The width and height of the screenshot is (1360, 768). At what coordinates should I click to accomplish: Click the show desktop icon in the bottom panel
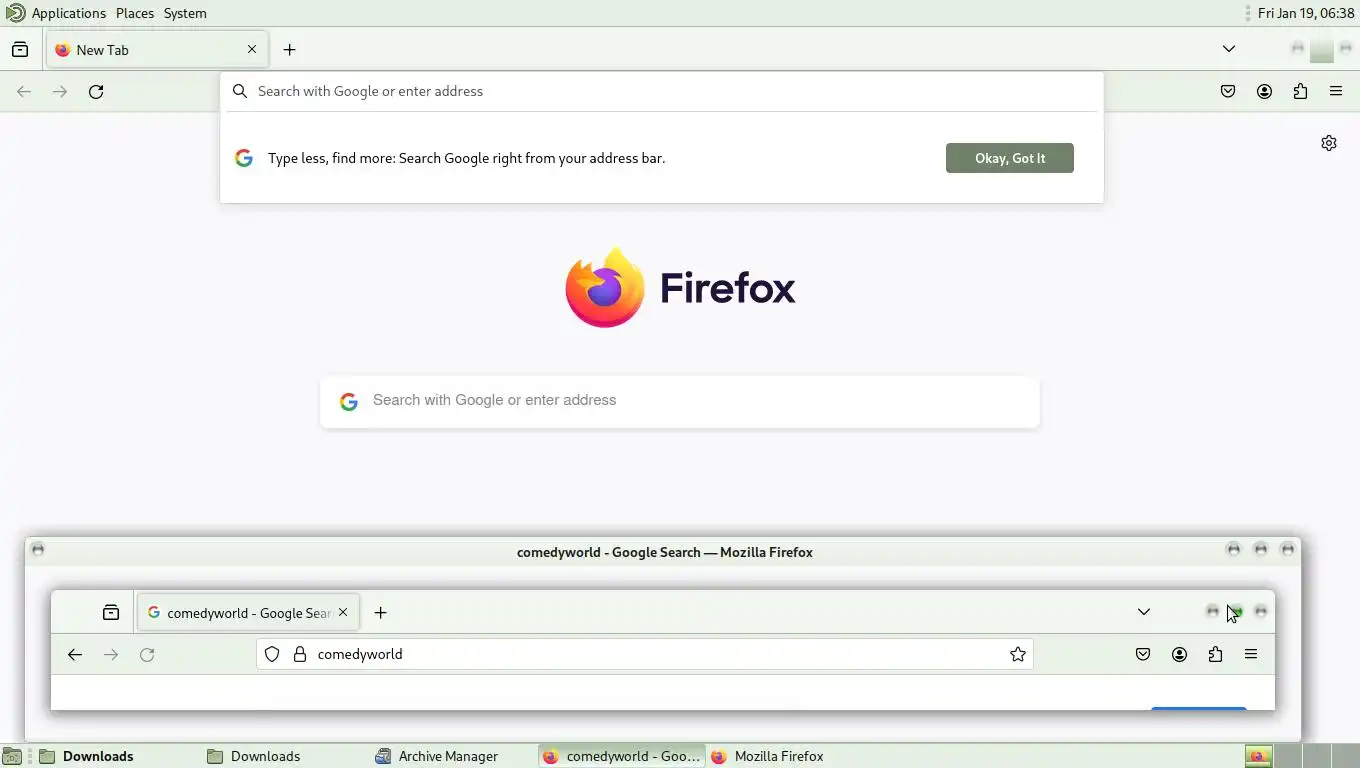(x=11, y=756)
